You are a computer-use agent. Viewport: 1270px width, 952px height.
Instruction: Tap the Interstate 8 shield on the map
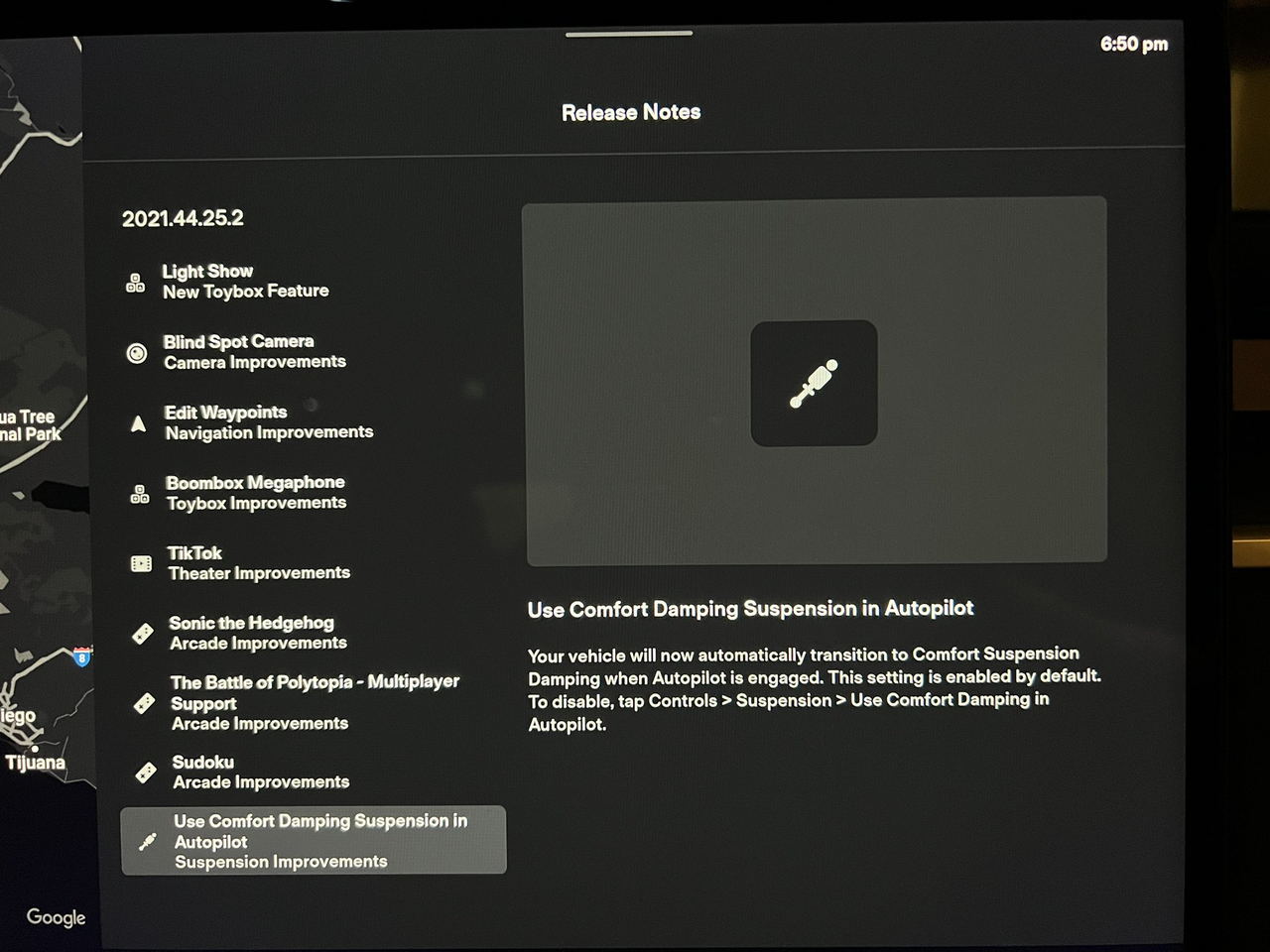pyautogui.click(x=82, y=656)
